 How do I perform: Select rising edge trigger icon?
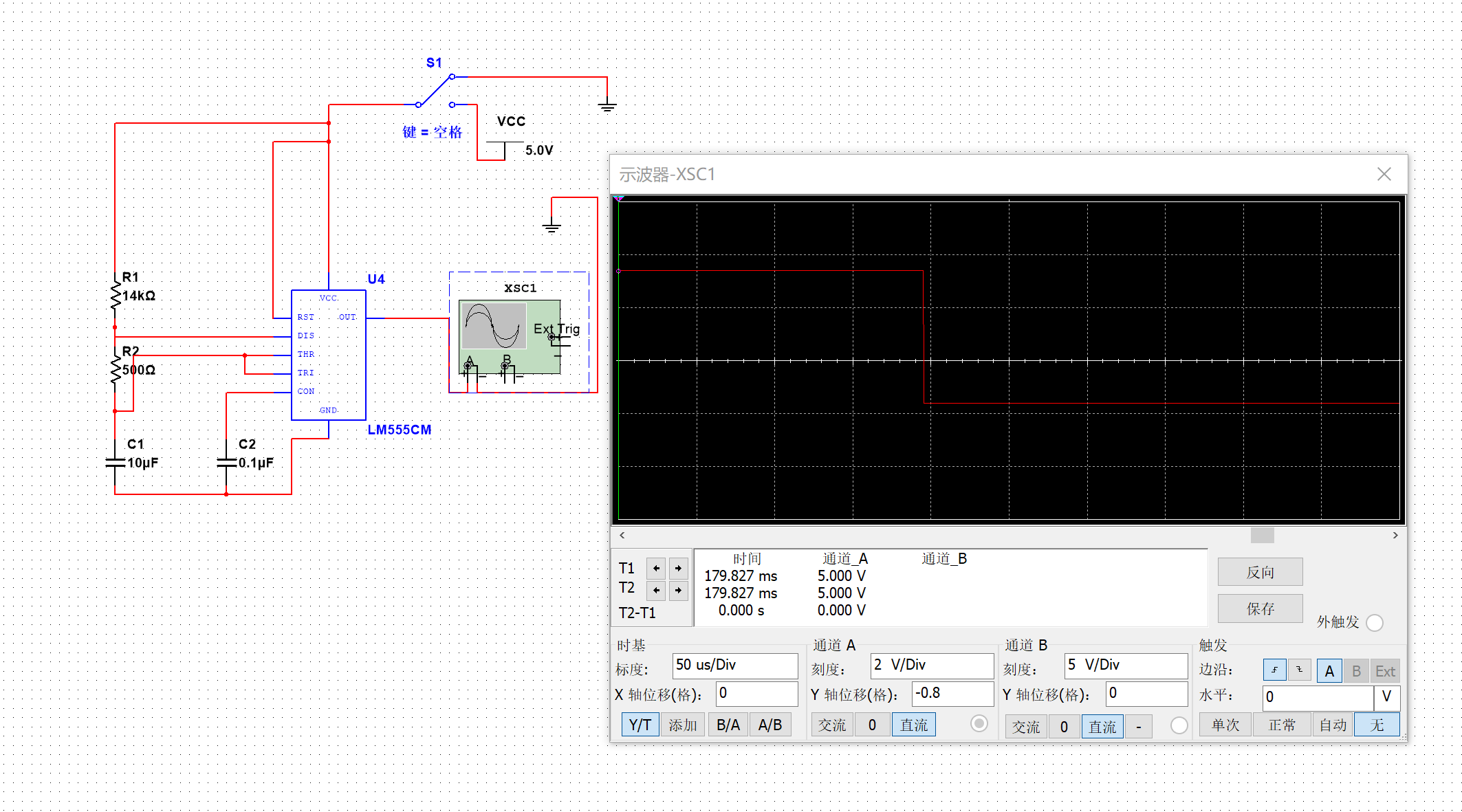point(1274,670)
